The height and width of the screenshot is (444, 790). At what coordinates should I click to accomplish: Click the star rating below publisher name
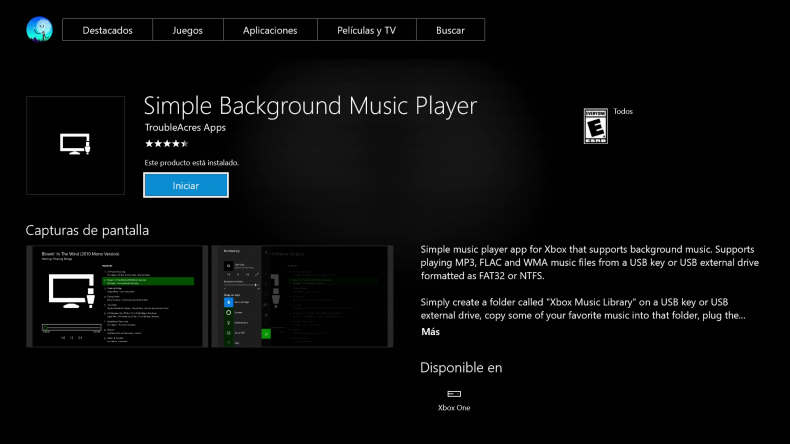click(x=167, y=144)
